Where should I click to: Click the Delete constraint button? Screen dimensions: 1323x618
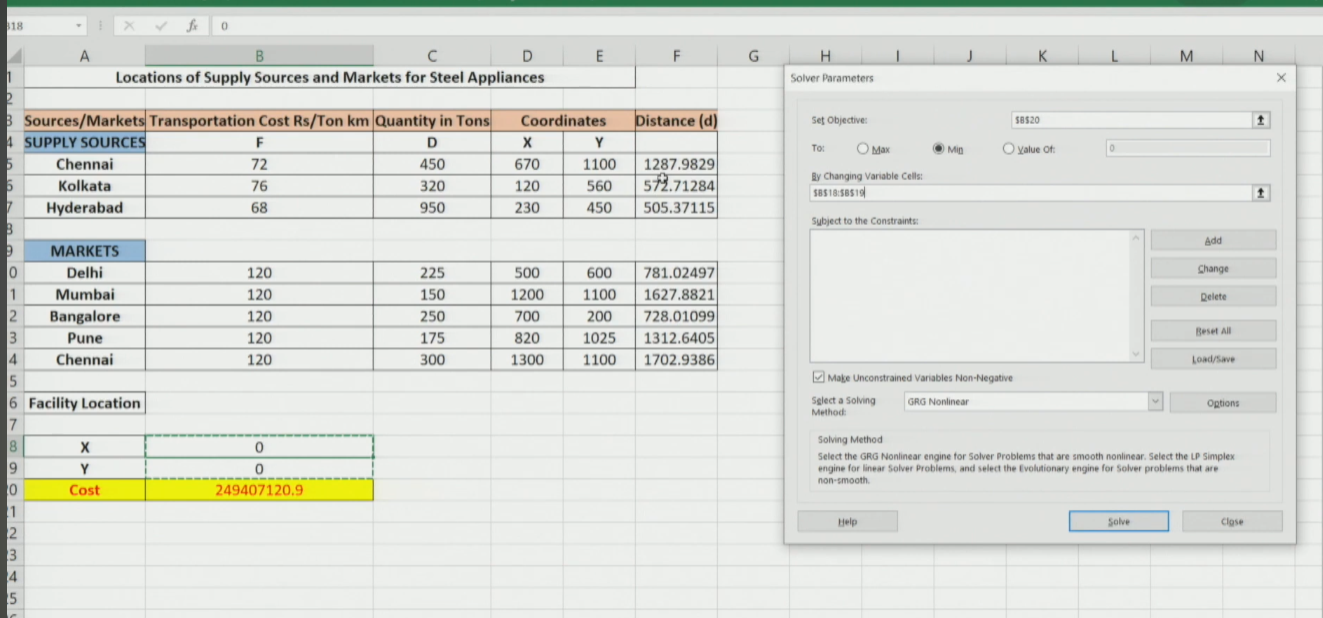pyautogui.click(x=1213, y=296)
